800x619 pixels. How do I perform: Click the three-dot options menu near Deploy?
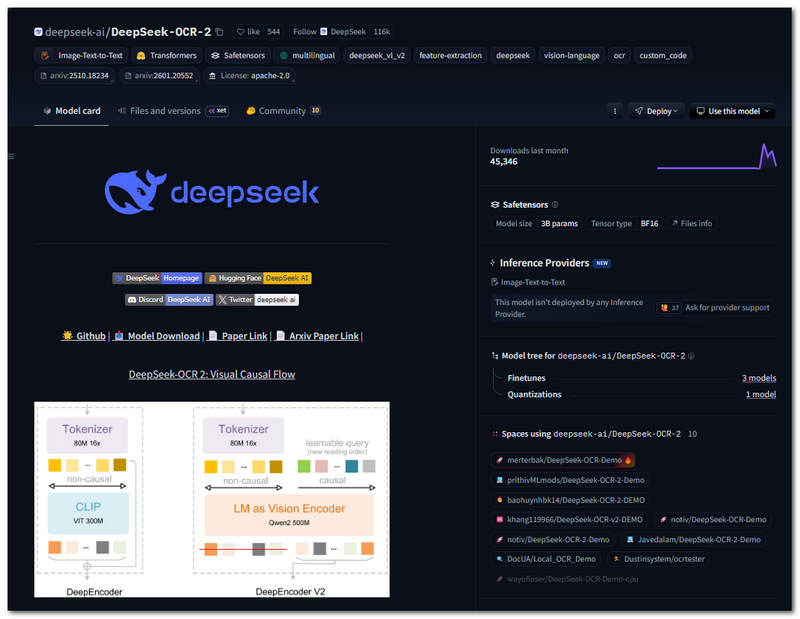point(615,111)
